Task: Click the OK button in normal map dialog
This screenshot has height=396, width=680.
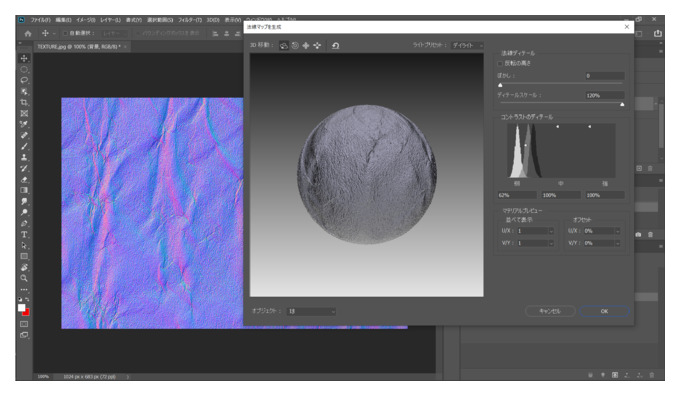Action: click(604, 311)
